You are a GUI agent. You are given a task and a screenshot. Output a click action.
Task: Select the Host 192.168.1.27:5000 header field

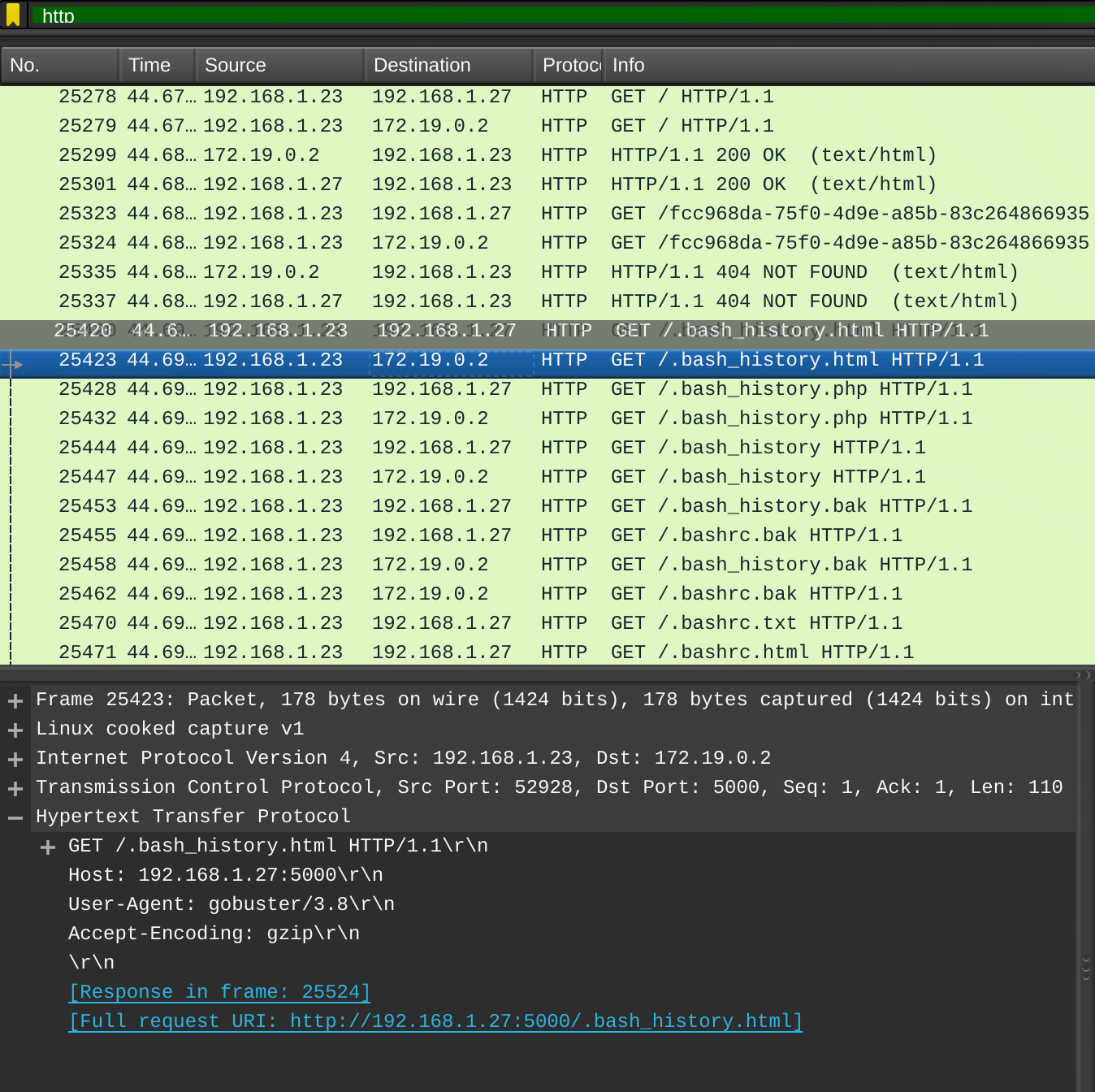click(226, 875)
